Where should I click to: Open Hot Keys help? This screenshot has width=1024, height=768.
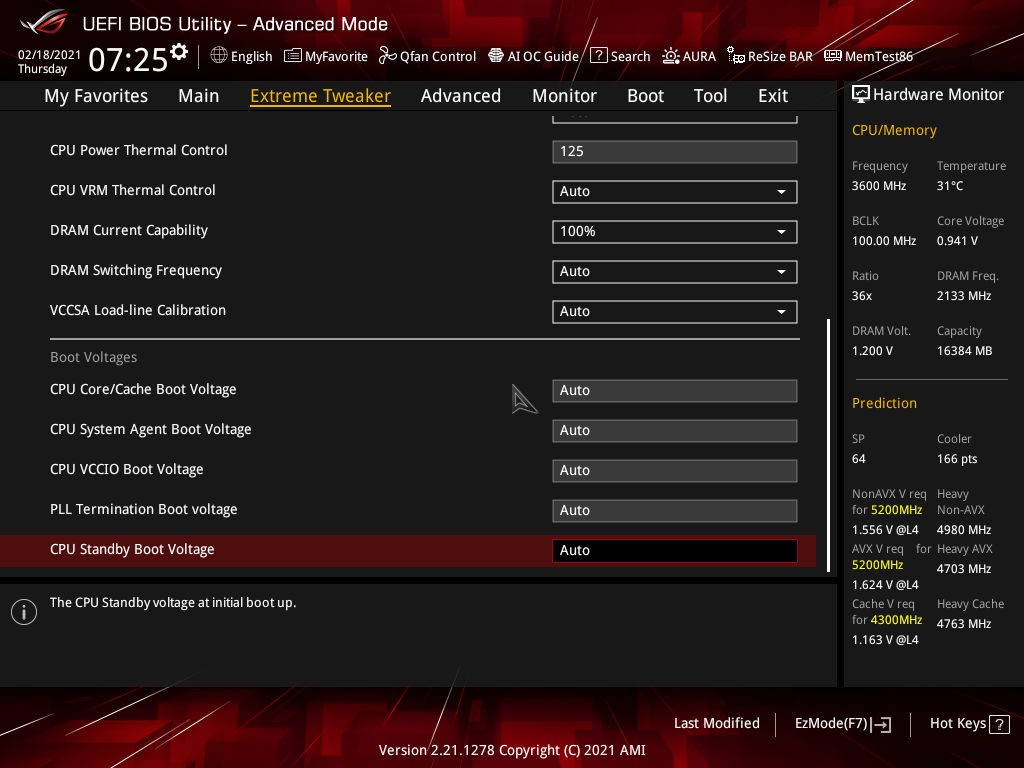(x=970, y=724)
